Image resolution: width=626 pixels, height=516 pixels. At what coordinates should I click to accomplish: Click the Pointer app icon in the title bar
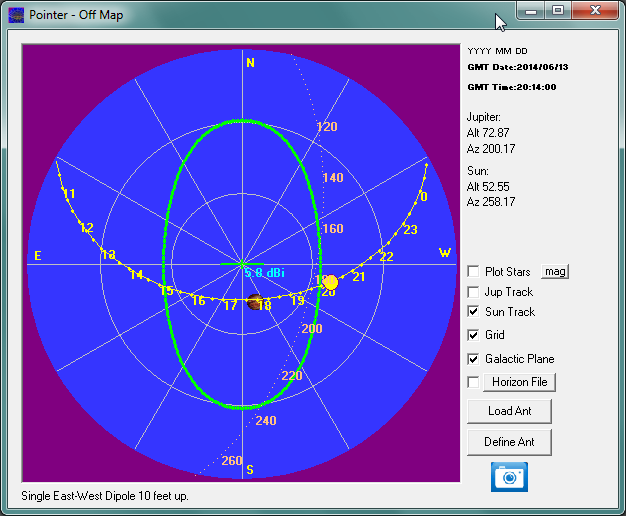[x=16, y=14]
